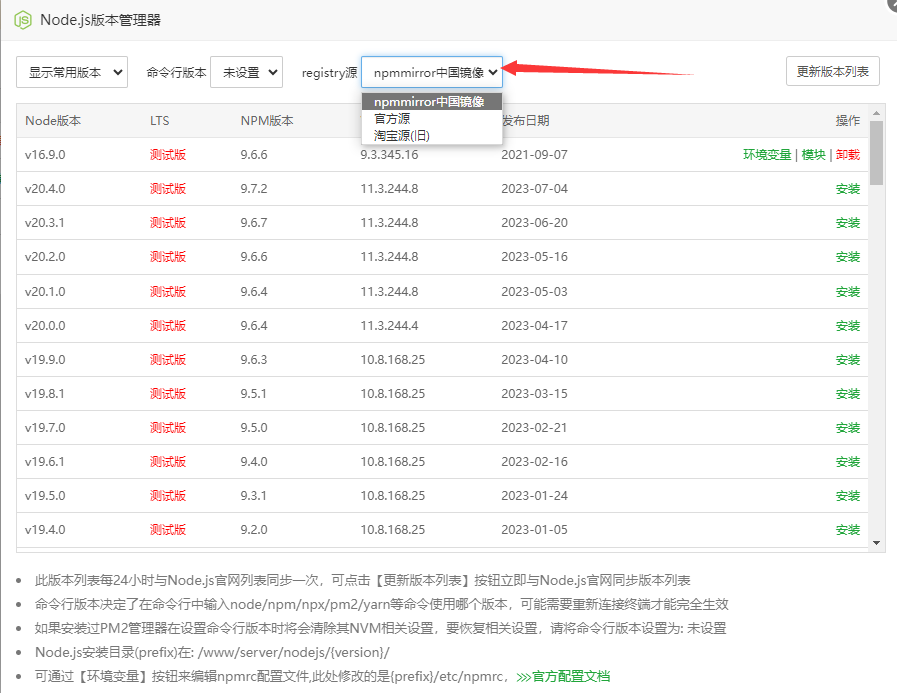Click release date 2021-09-07

(534, 155)
